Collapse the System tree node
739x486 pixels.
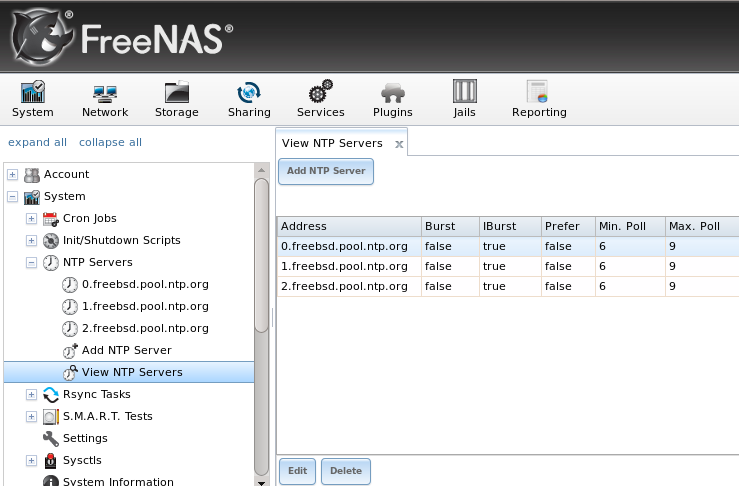13,197
